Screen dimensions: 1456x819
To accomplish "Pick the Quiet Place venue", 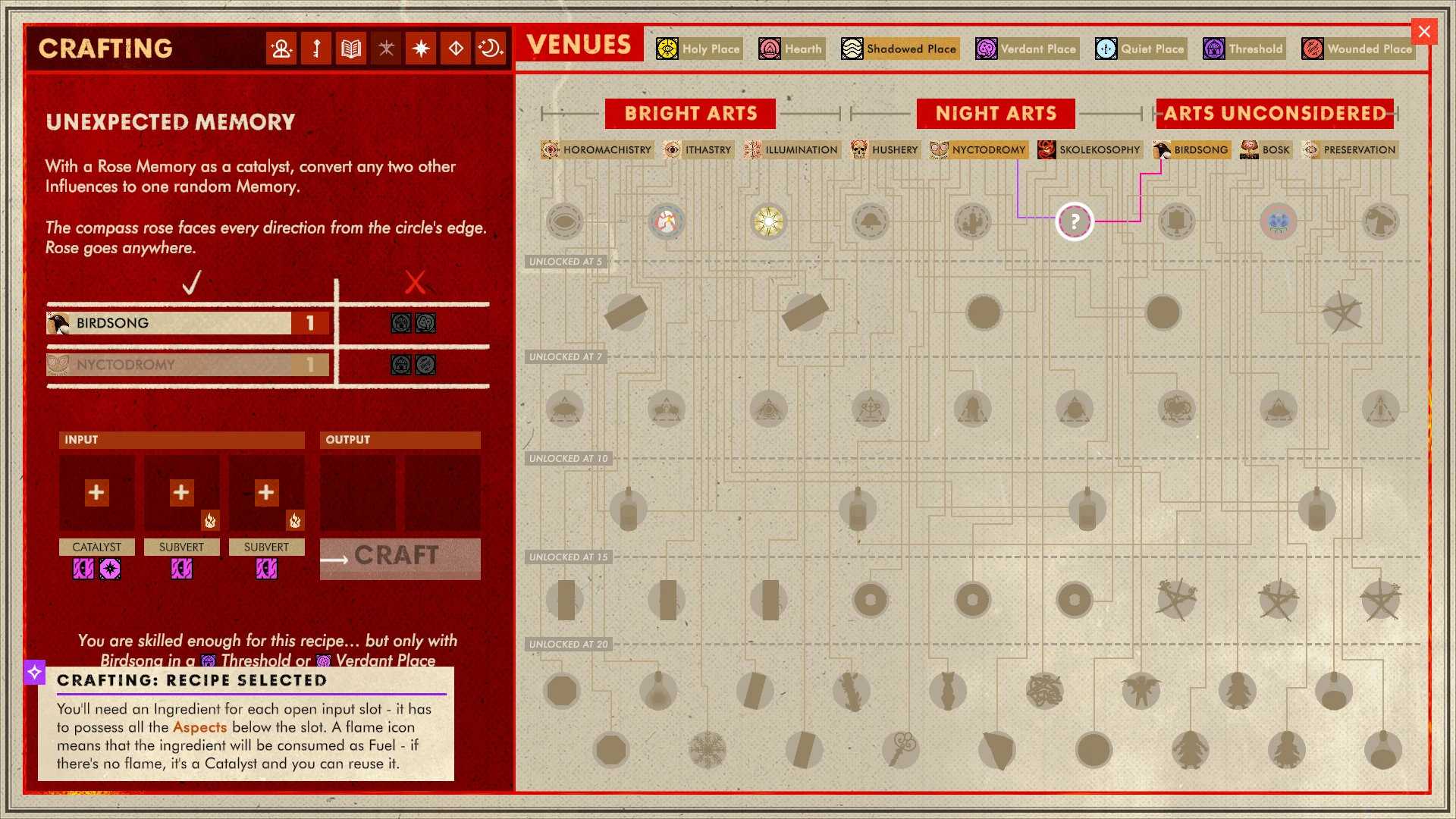I will [1140, 49].
